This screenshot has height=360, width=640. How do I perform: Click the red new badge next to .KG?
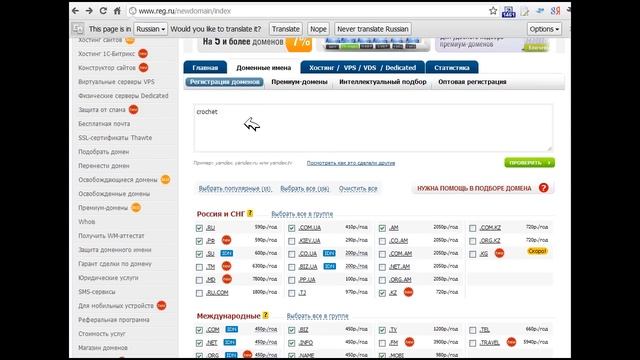[x=499, y=253]
